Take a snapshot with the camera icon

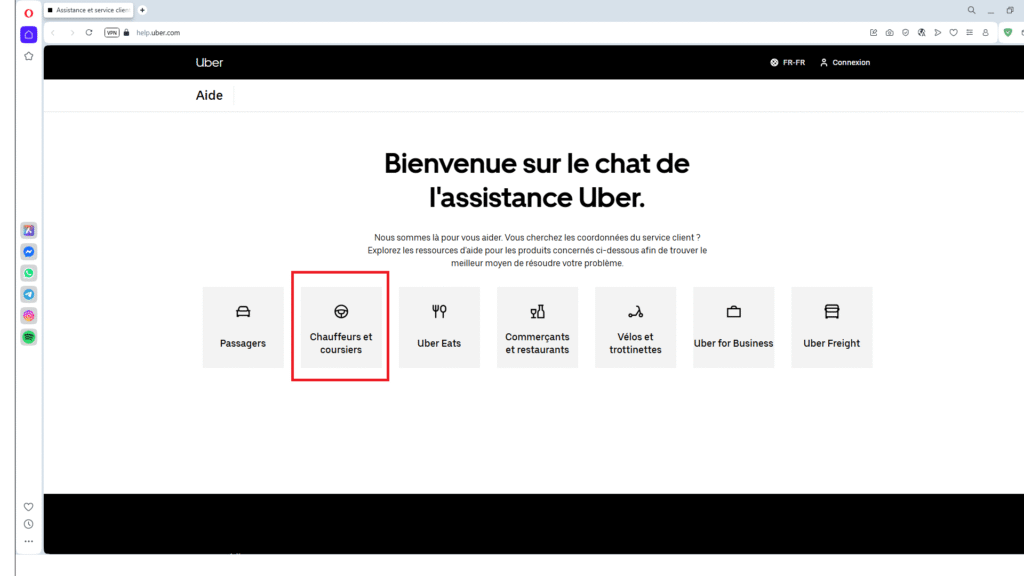point(889,33)
